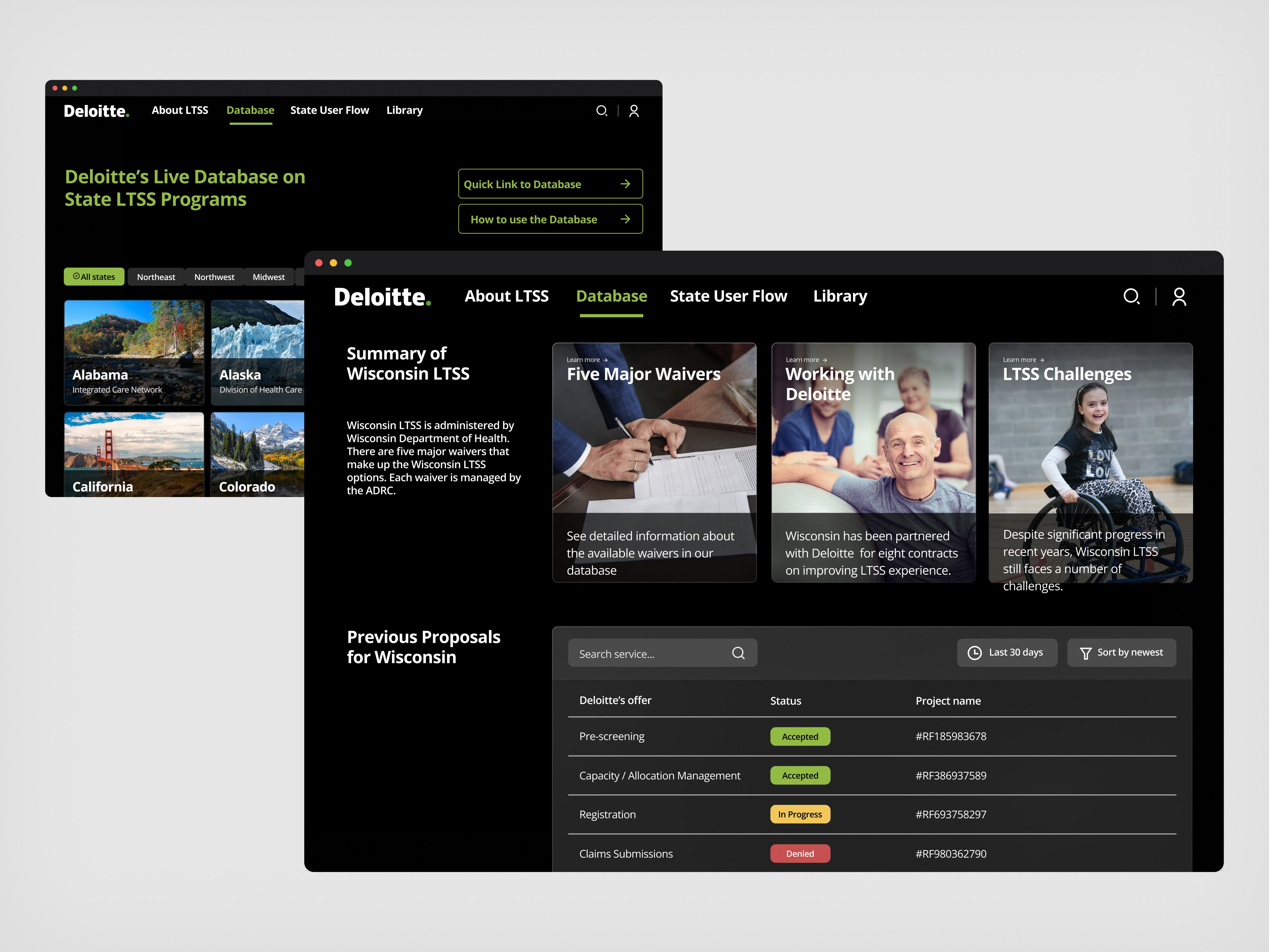Open the Alabama state thumbnail card

[134, 352]
